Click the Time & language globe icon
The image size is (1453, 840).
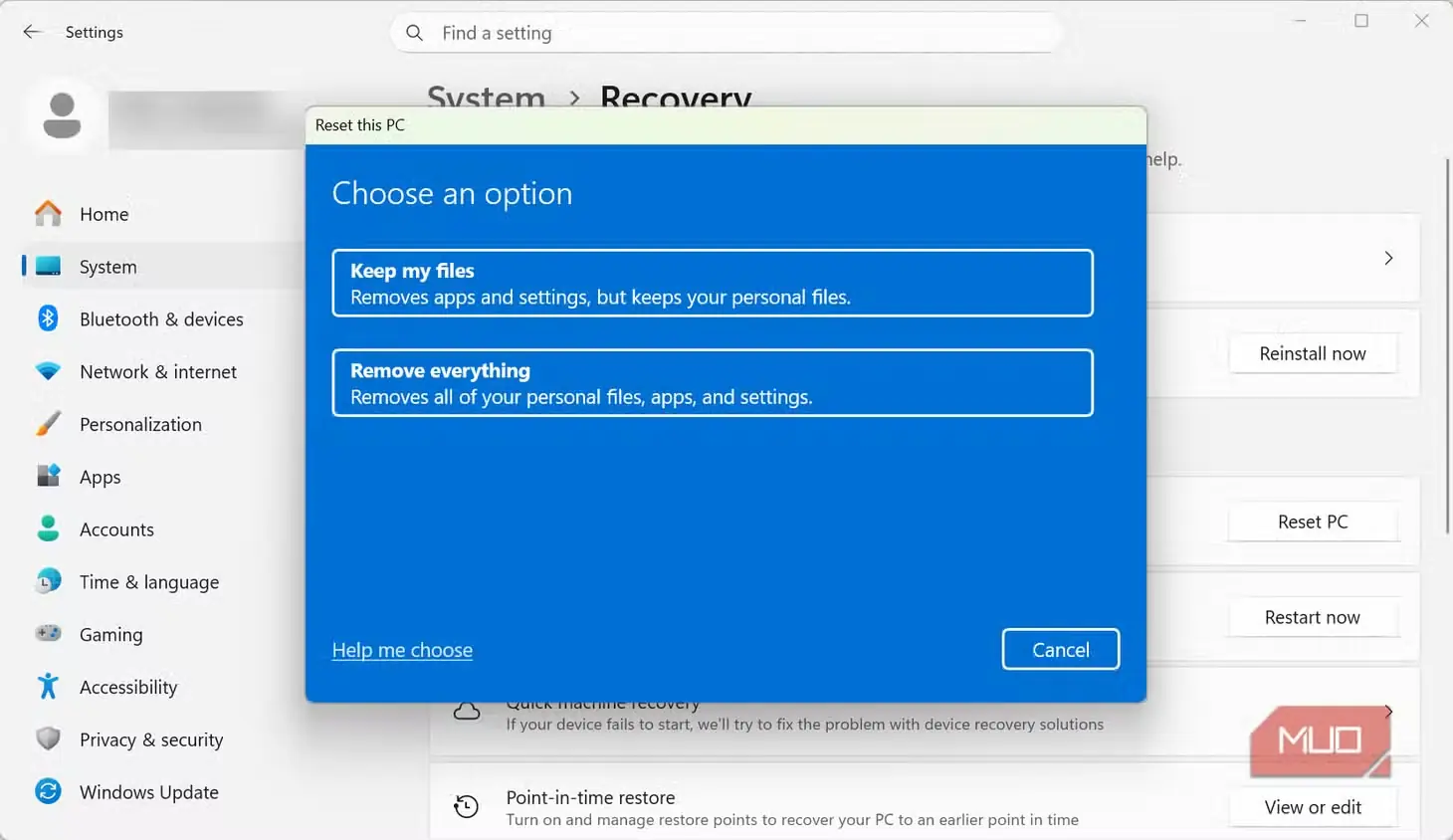point(48,581)
